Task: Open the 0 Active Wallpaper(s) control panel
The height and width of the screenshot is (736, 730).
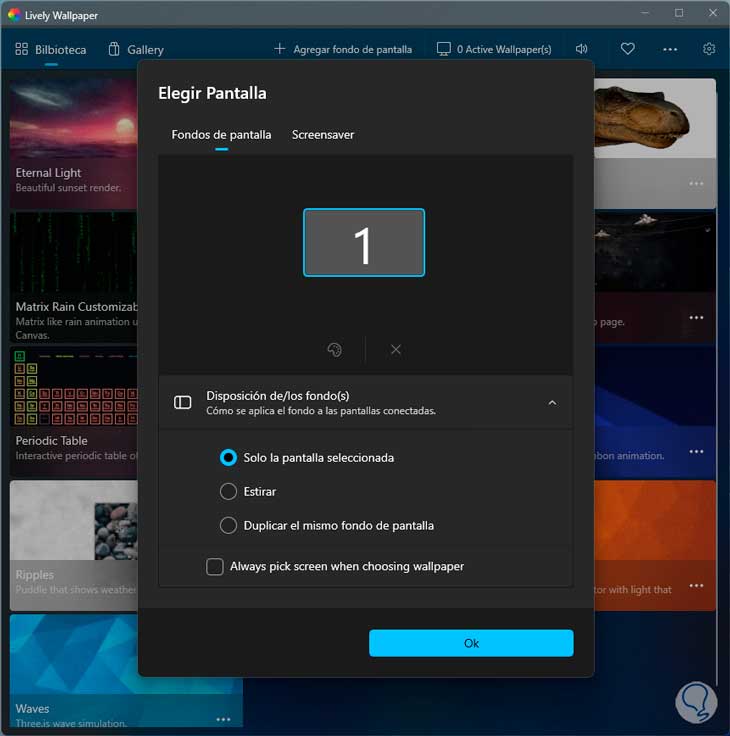Action: pos(494,49)
